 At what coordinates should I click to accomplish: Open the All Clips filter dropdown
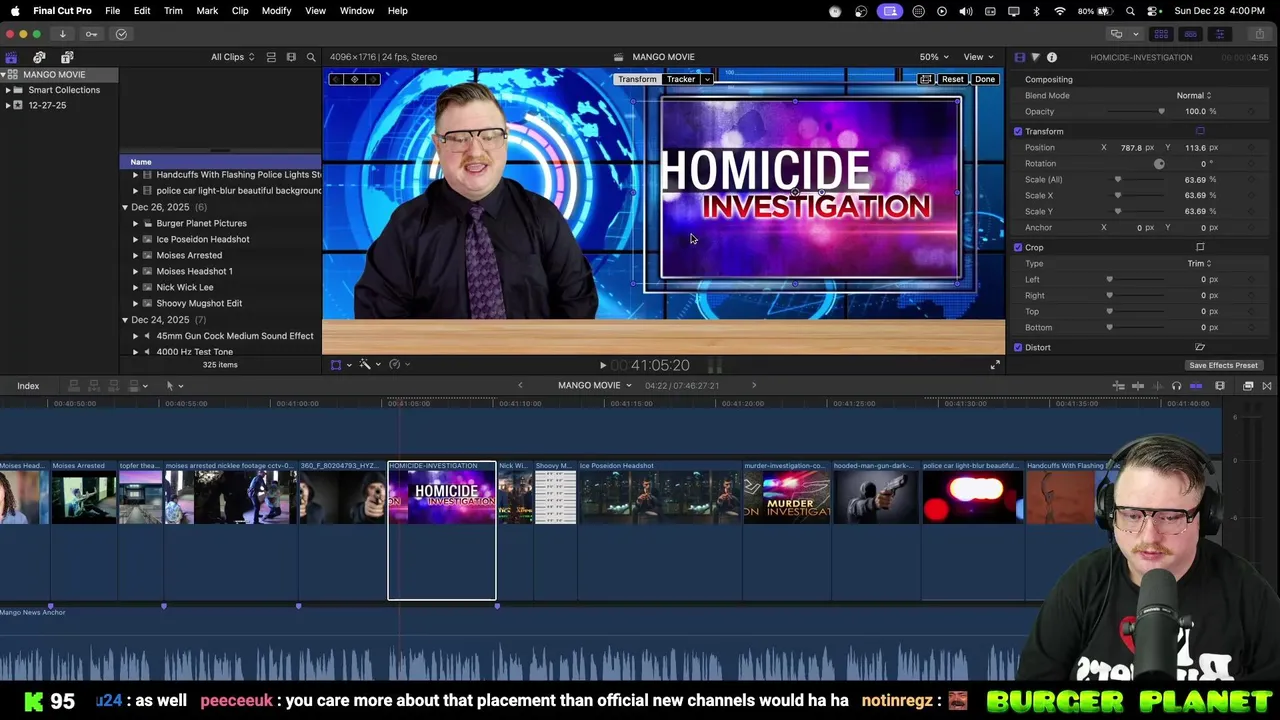(232, 57)
